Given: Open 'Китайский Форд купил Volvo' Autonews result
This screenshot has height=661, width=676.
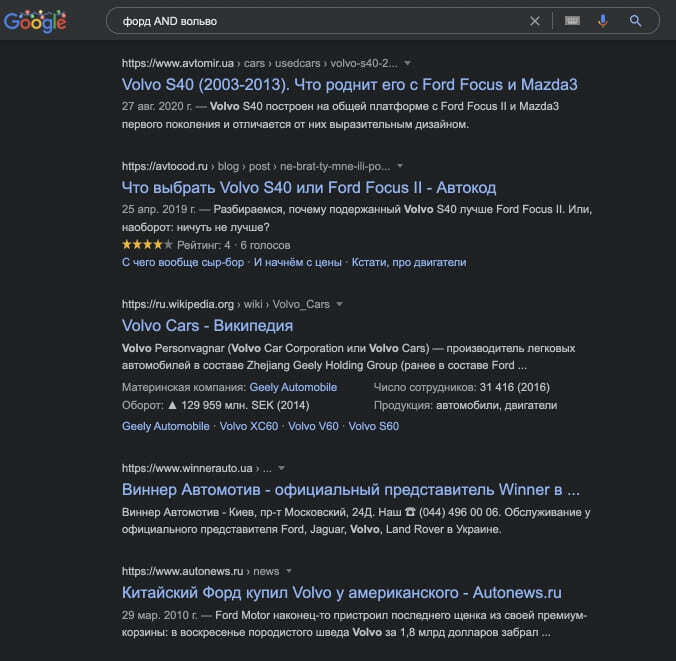Looking at the screenshot, I should pyautogui.click(x=342, y=592).
